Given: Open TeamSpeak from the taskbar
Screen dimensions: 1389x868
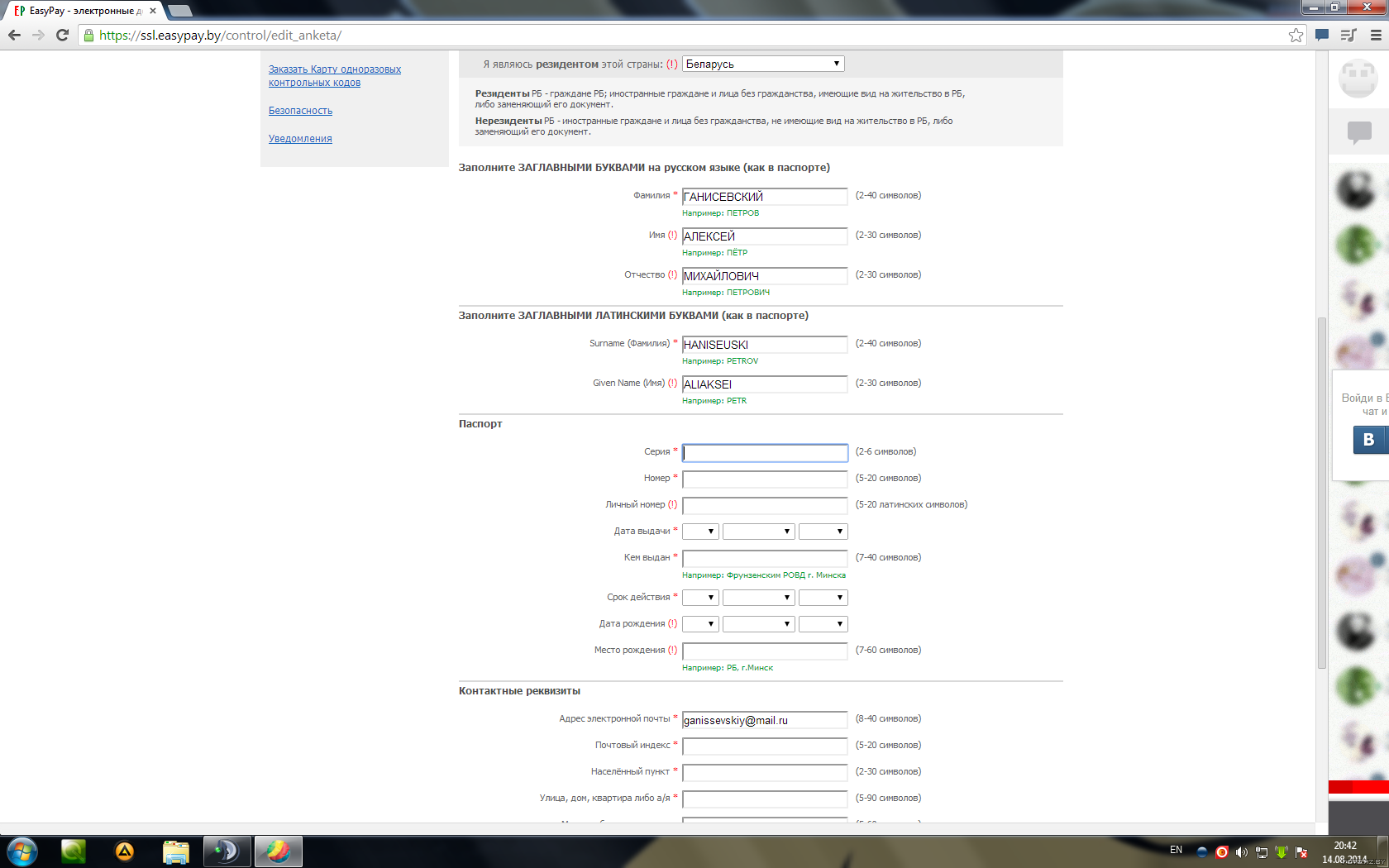Looking at the screenshot, I should point(227,851).
